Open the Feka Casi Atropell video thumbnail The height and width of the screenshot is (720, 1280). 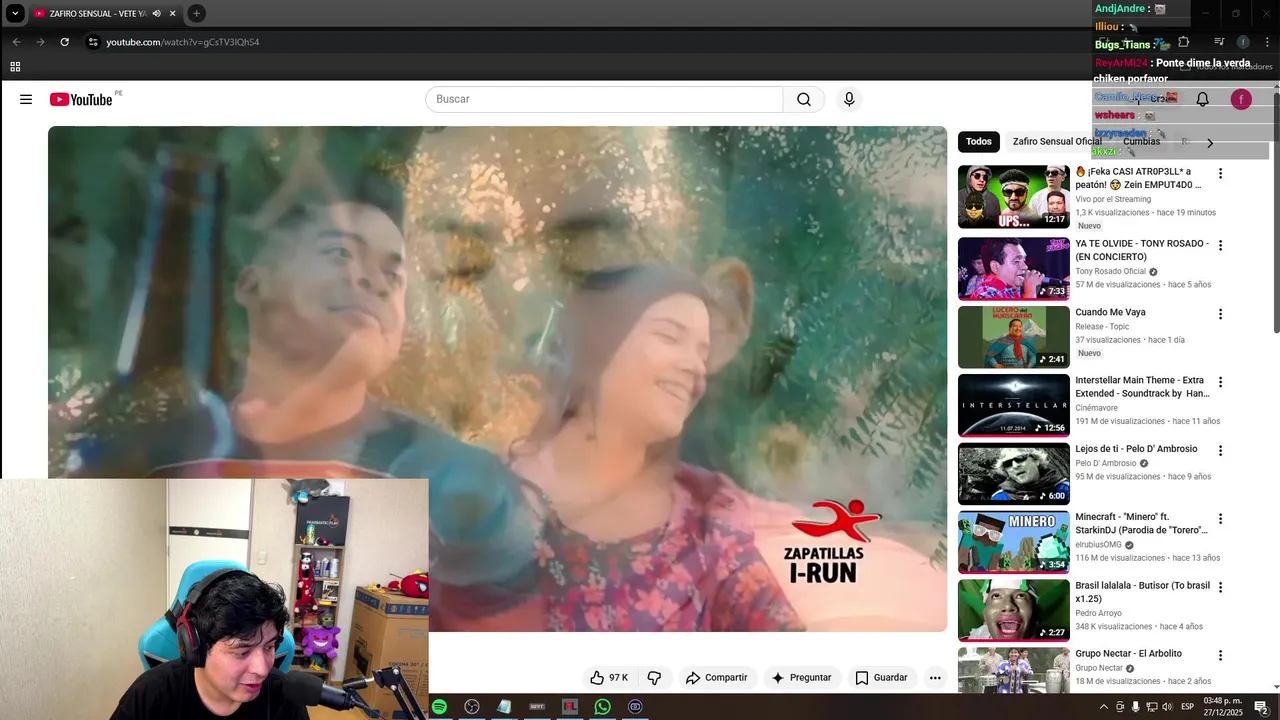[x=1014, y=197]
